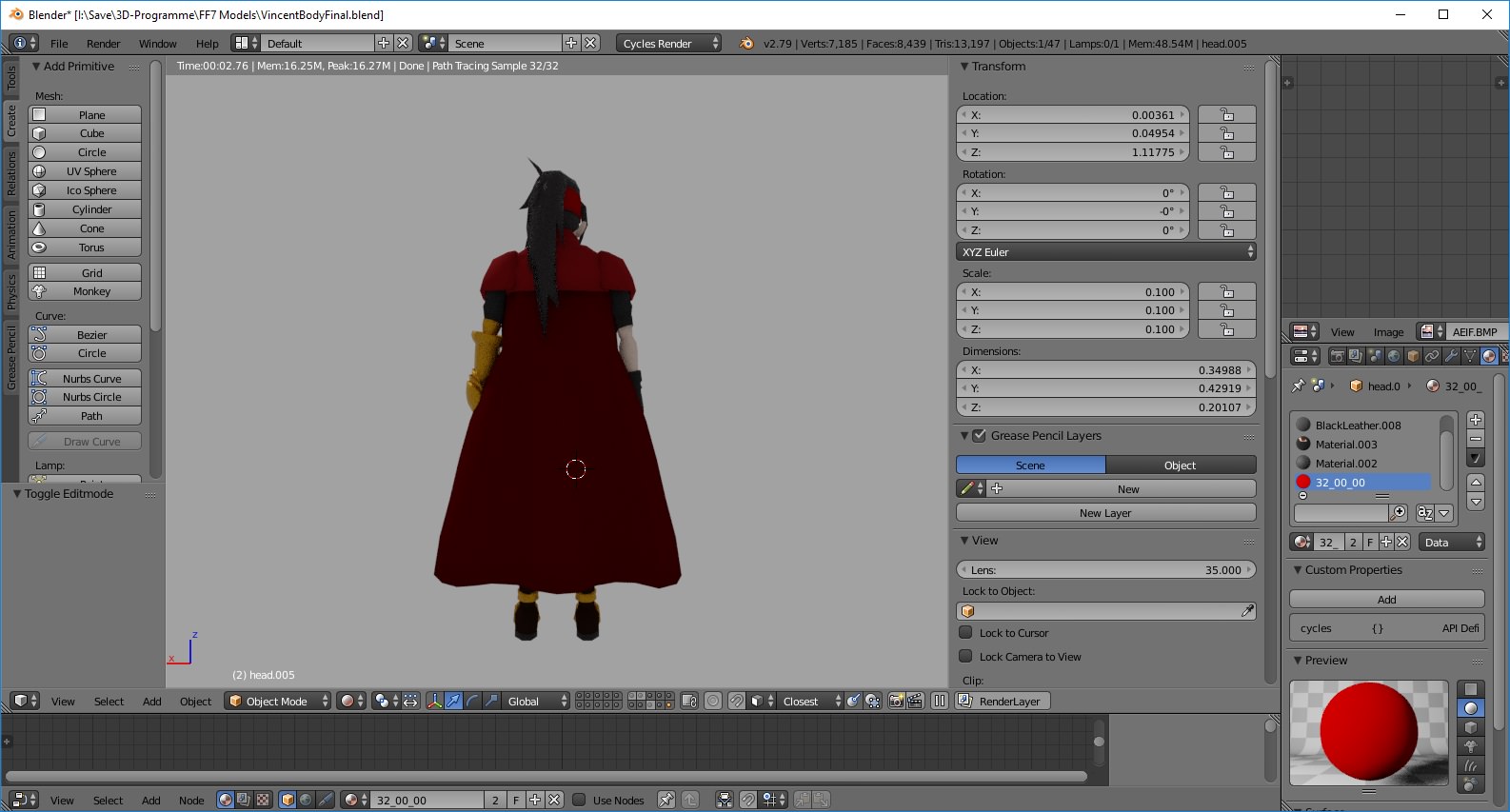Pause the viewport render preview
Image resolution: width=1510 pixels, height=812 pixels.
(940, 702)
